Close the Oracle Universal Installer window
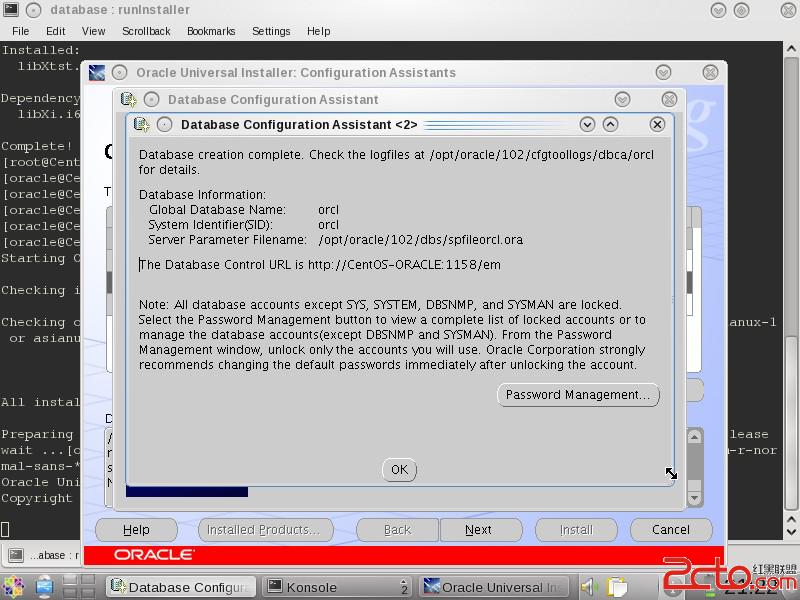The image size is (800, 600). click(x=710, y=72)
